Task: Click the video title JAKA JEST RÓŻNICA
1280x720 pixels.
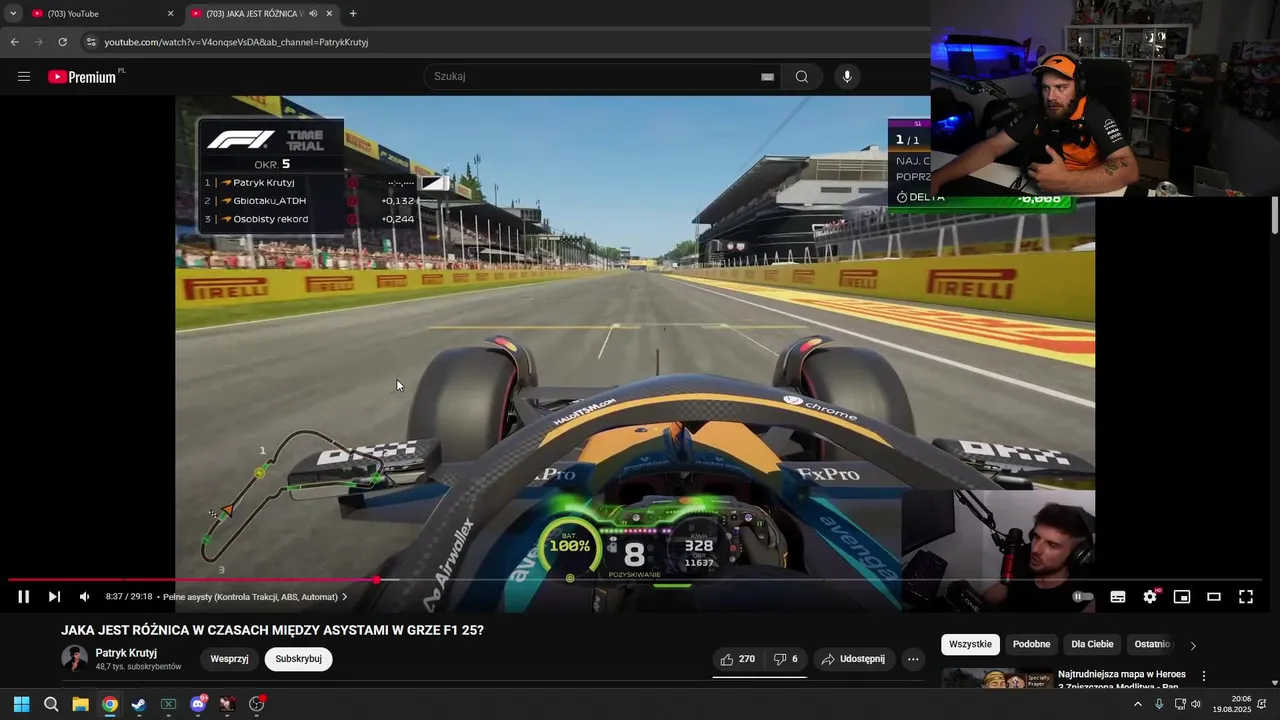Action: click(x=272, y=630)
